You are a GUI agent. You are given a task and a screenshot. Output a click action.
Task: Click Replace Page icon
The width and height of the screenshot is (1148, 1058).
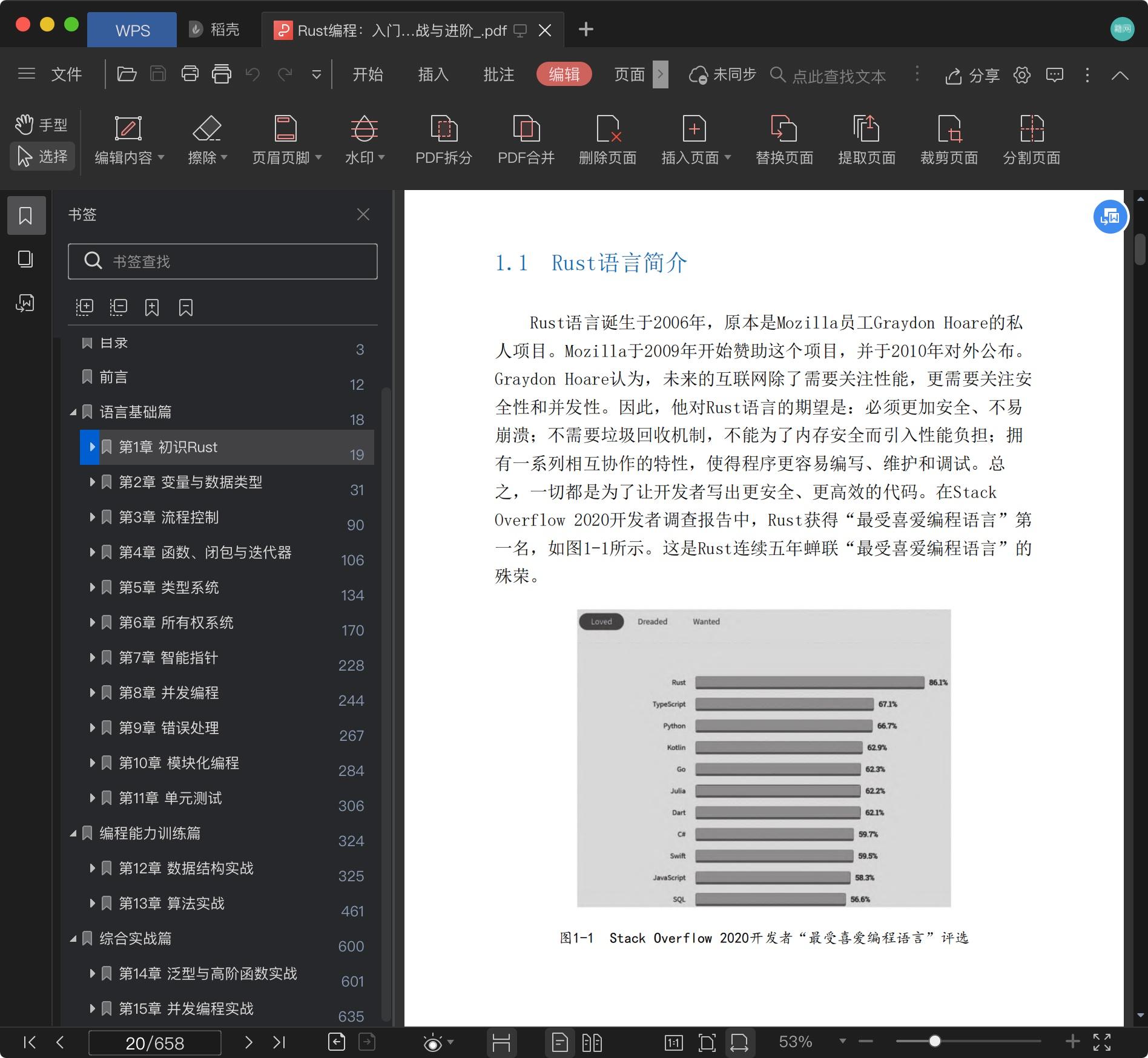click(x=783, y=128)
